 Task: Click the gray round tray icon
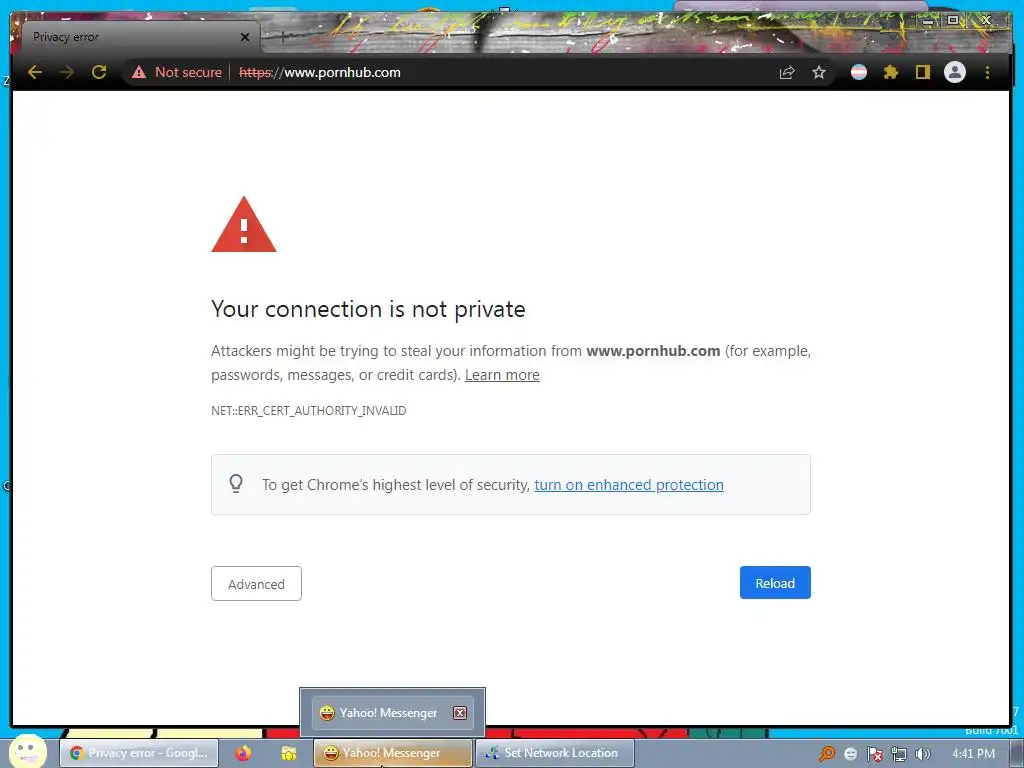850,754
